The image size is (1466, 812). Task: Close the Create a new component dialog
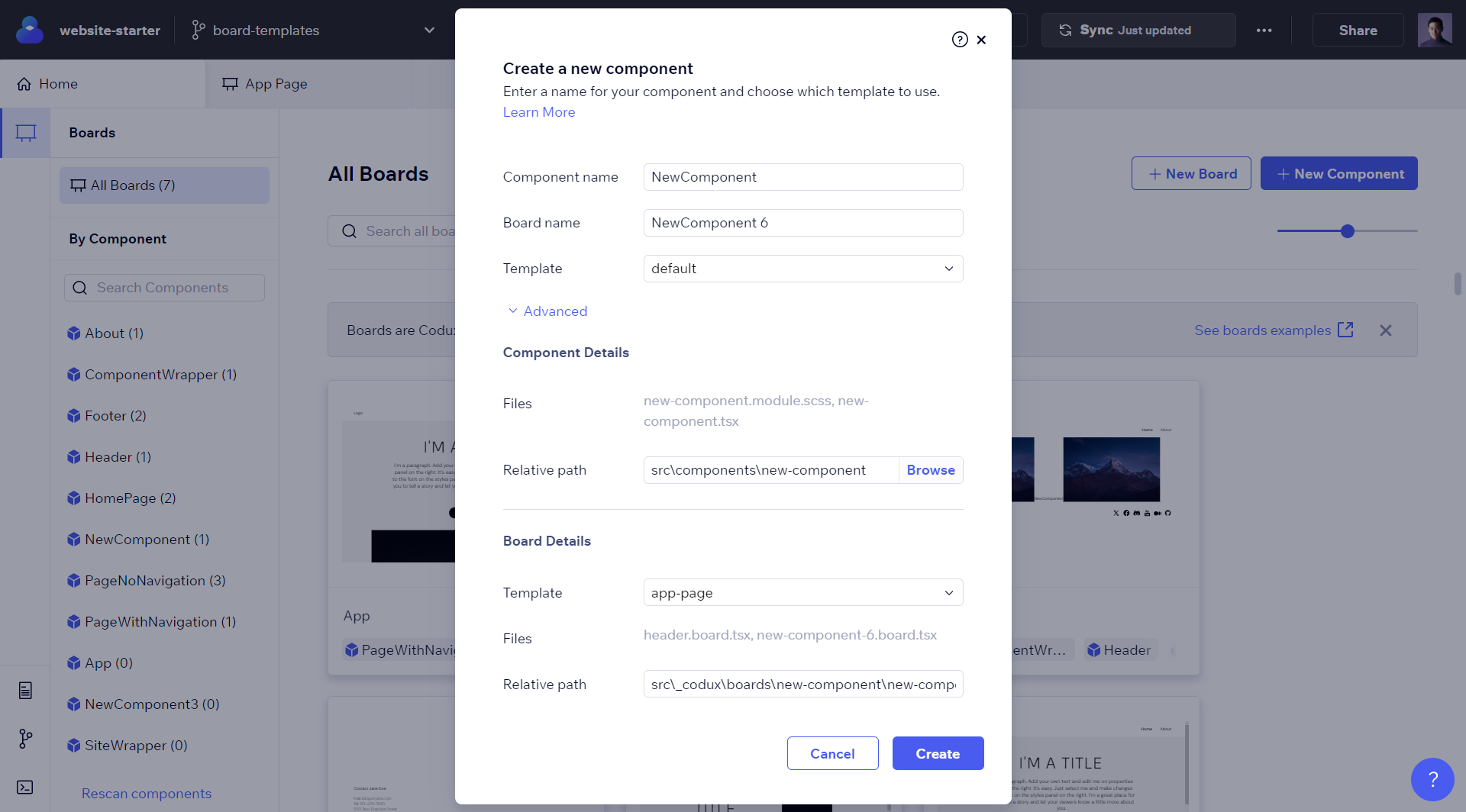(981, 40)
